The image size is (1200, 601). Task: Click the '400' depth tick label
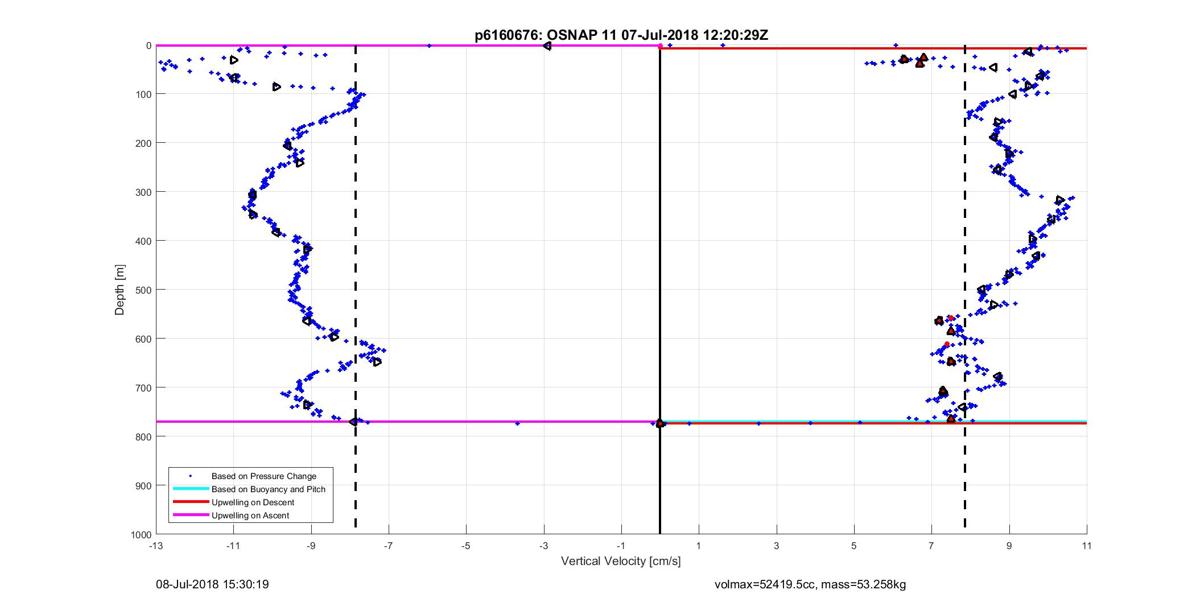coord(142,241)
